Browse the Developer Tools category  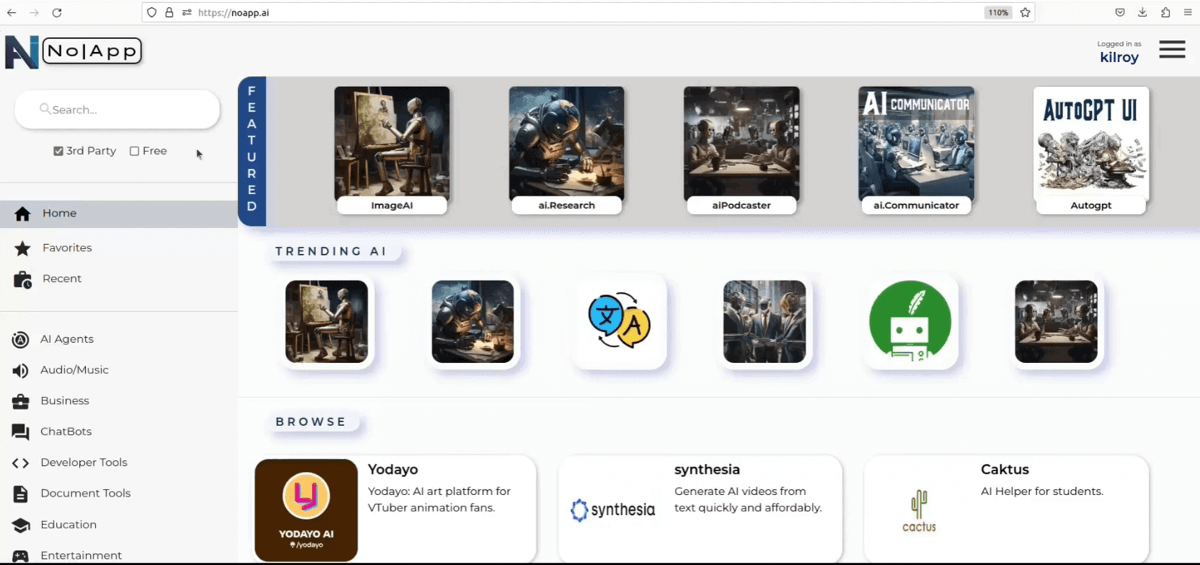(x=84, y=463)
